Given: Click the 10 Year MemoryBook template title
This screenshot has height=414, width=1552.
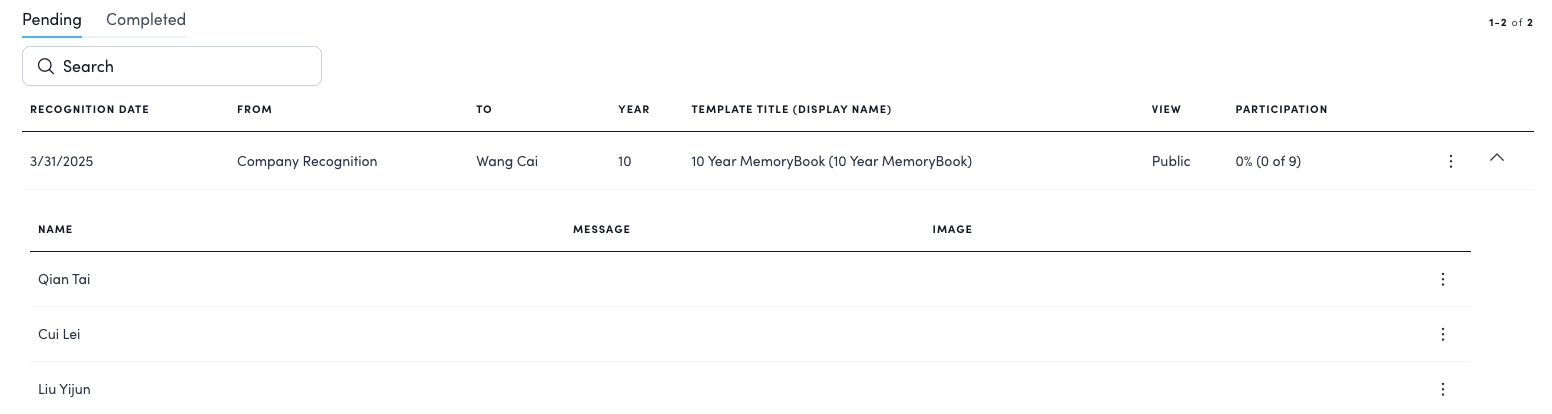Looking at the screenshot, I should click(831, 161).
